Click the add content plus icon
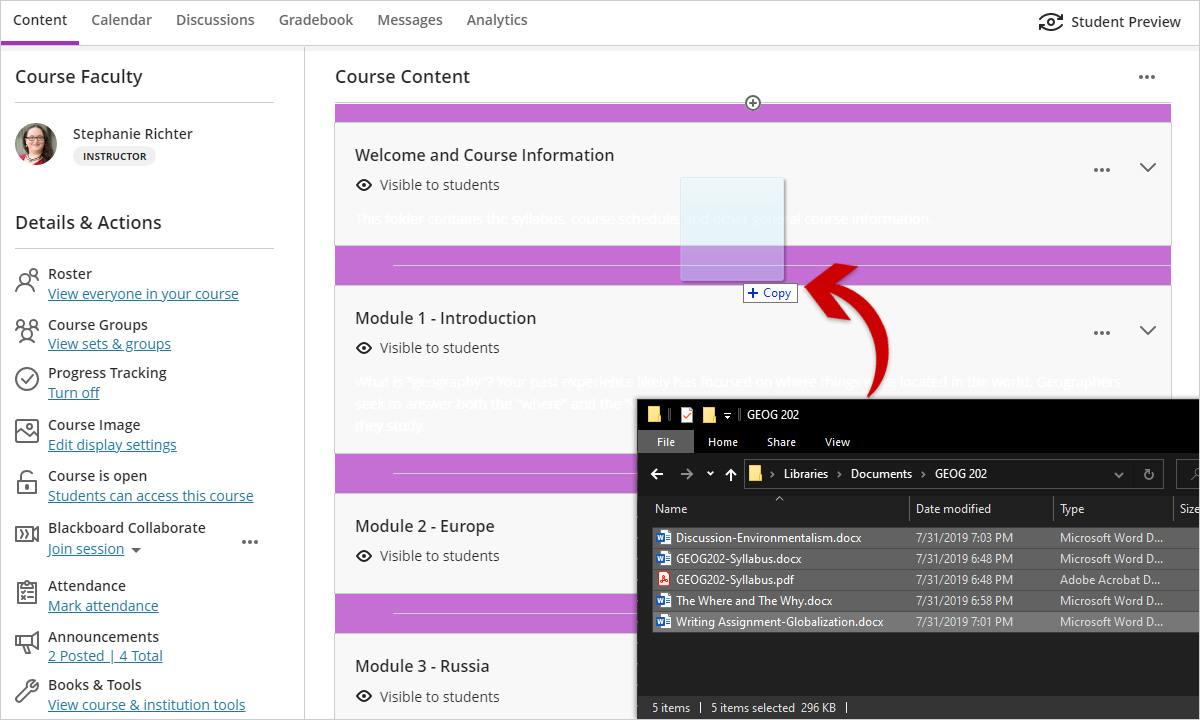This screenshot has height=720, width=1200. click(x=753, y=103)
